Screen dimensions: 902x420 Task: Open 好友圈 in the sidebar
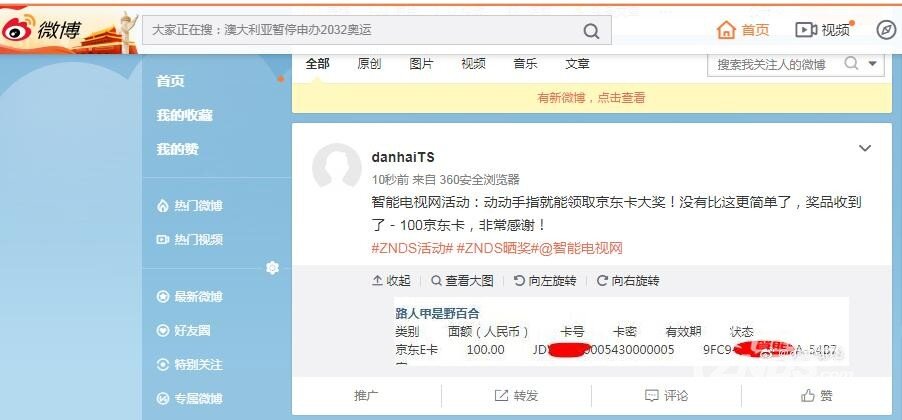[184, 331]
